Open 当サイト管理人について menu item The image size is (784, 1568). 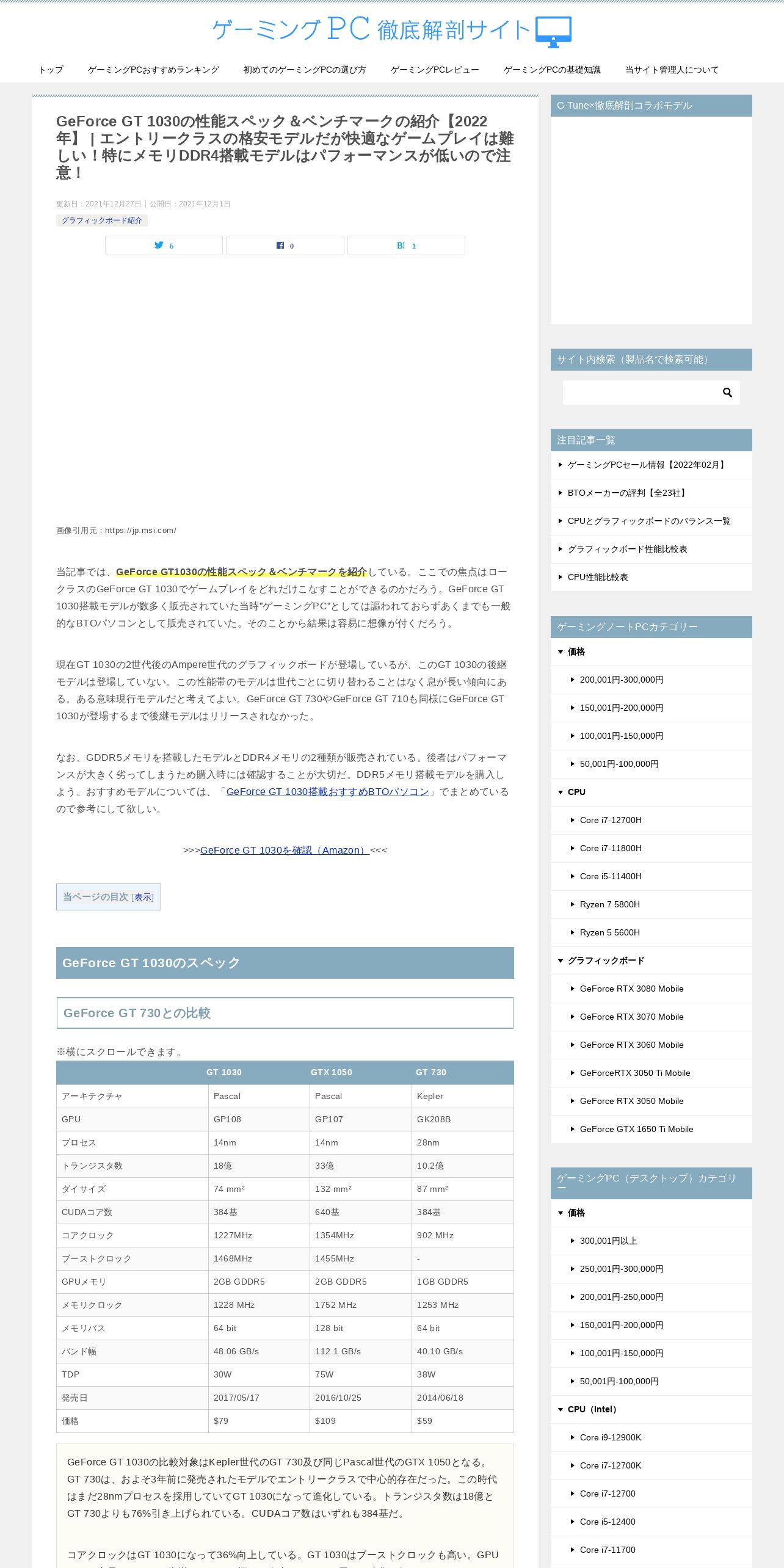(x=672, y=70)
